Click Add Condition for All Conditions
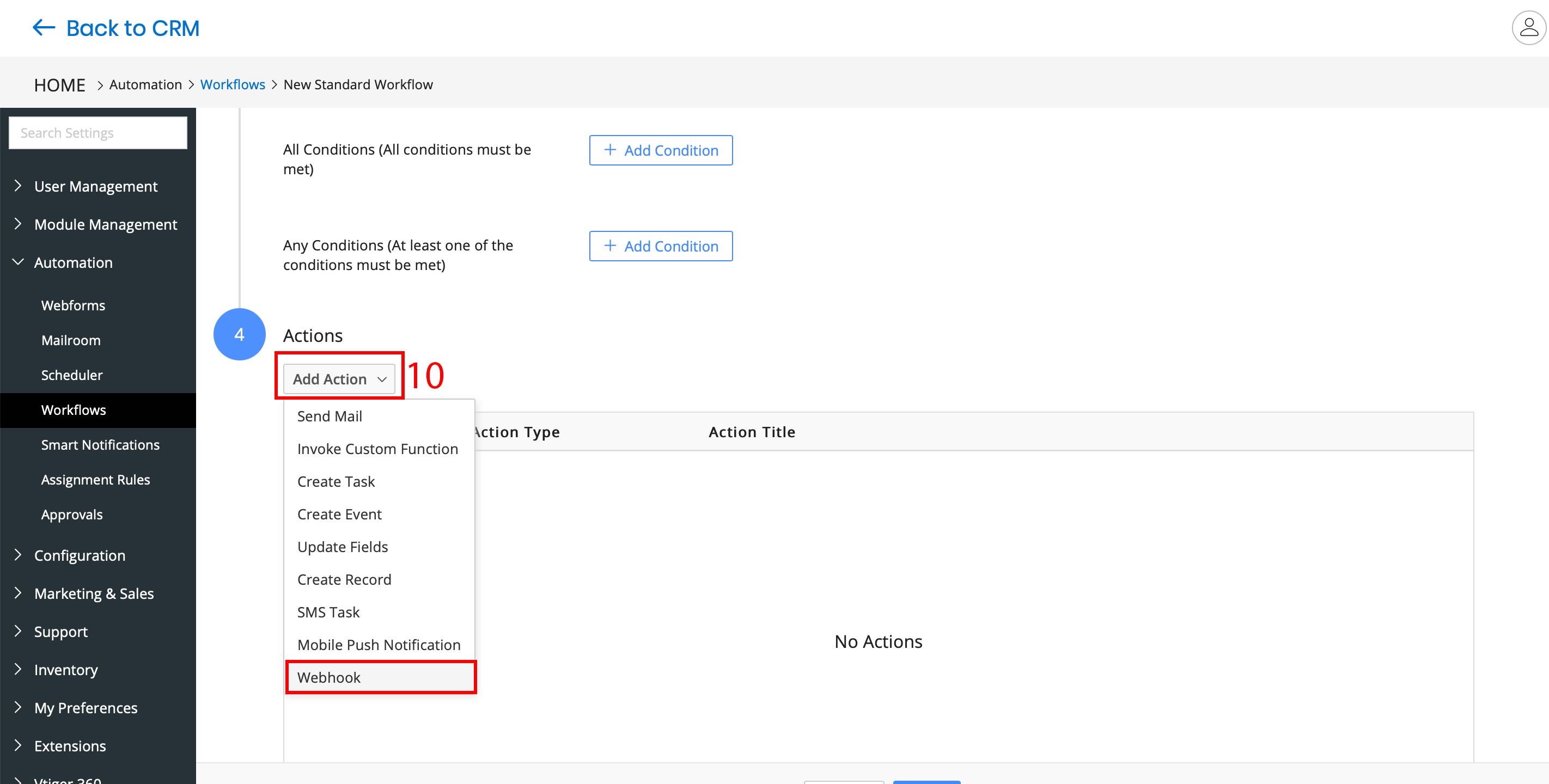The width and height of the screenshot is (1549, 784). (660, 150)
